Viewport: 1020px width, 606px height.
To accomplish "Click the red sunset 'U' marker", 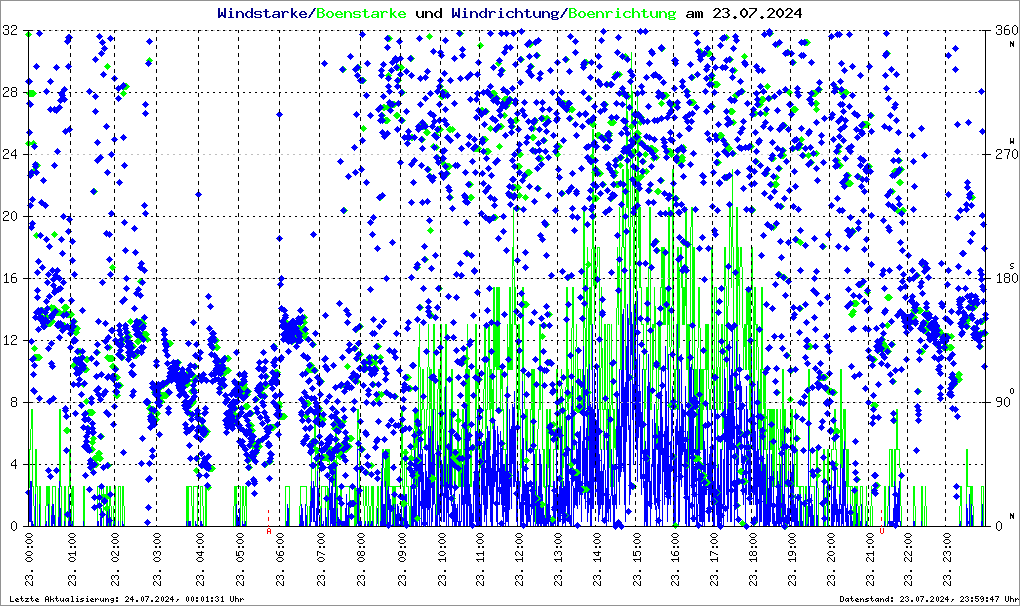I will (x=882, y=531).
